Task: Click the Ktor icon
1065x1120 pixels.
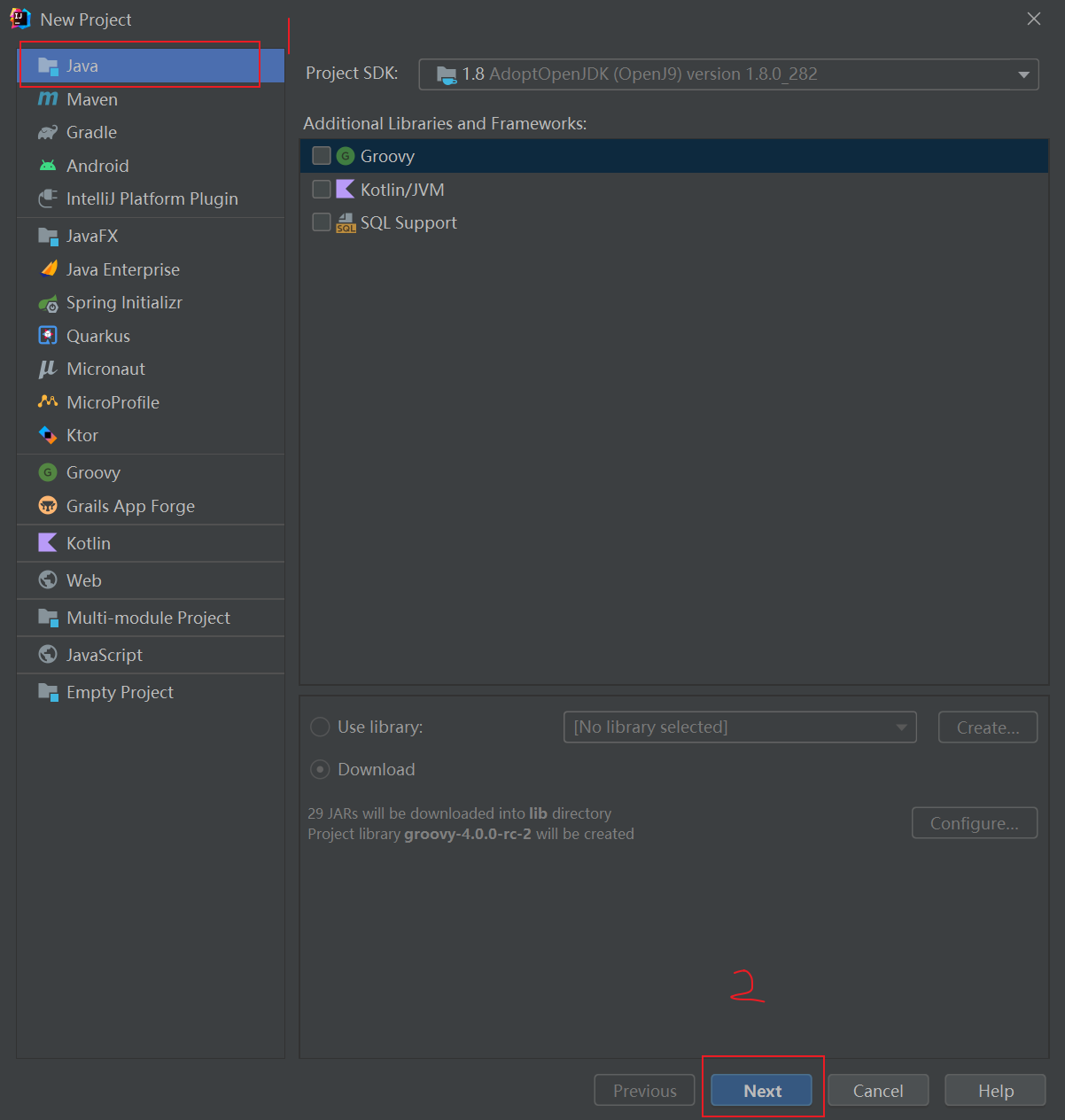Action: (x=48, y=435)
